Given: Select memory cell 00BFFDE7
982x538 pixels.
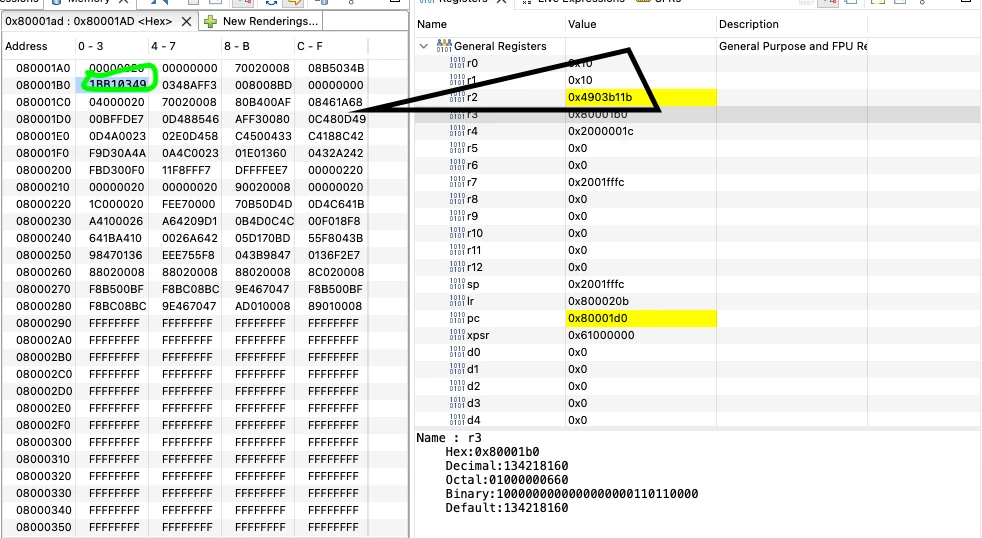Looking at the screenshot, I should (116, 119).
